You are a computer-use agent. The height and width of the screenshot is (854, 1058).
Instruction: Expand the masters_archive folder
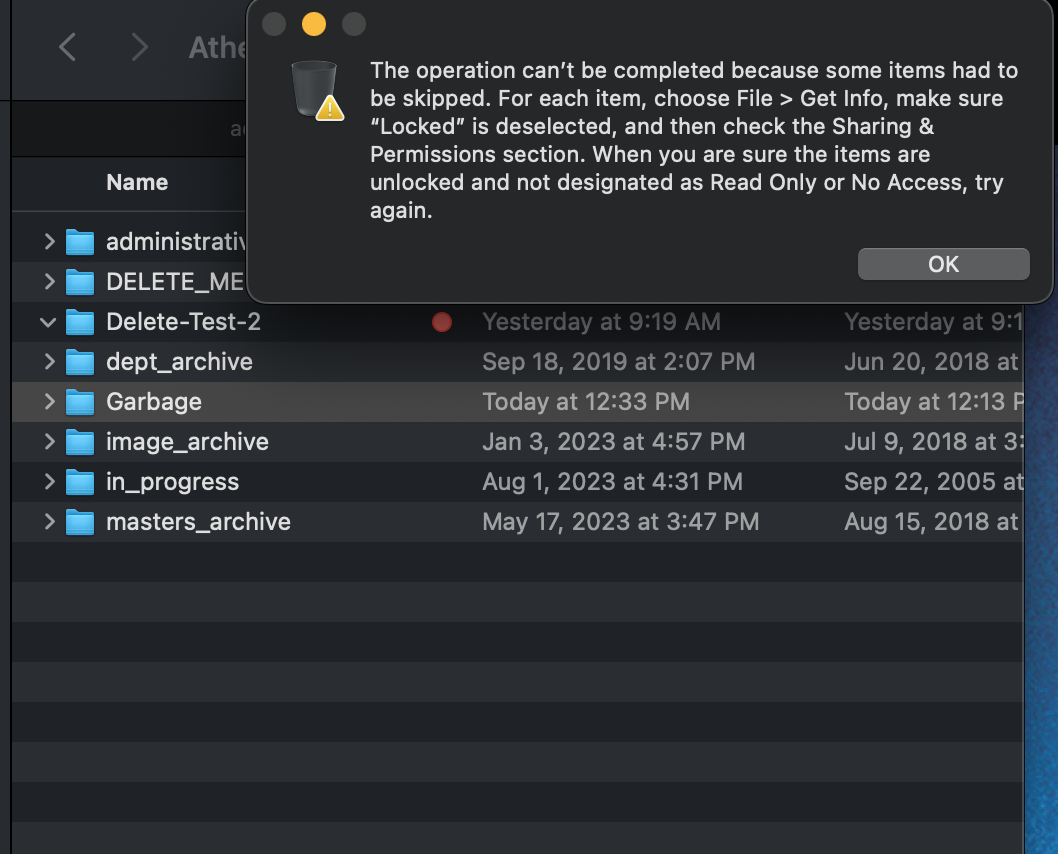49,521
